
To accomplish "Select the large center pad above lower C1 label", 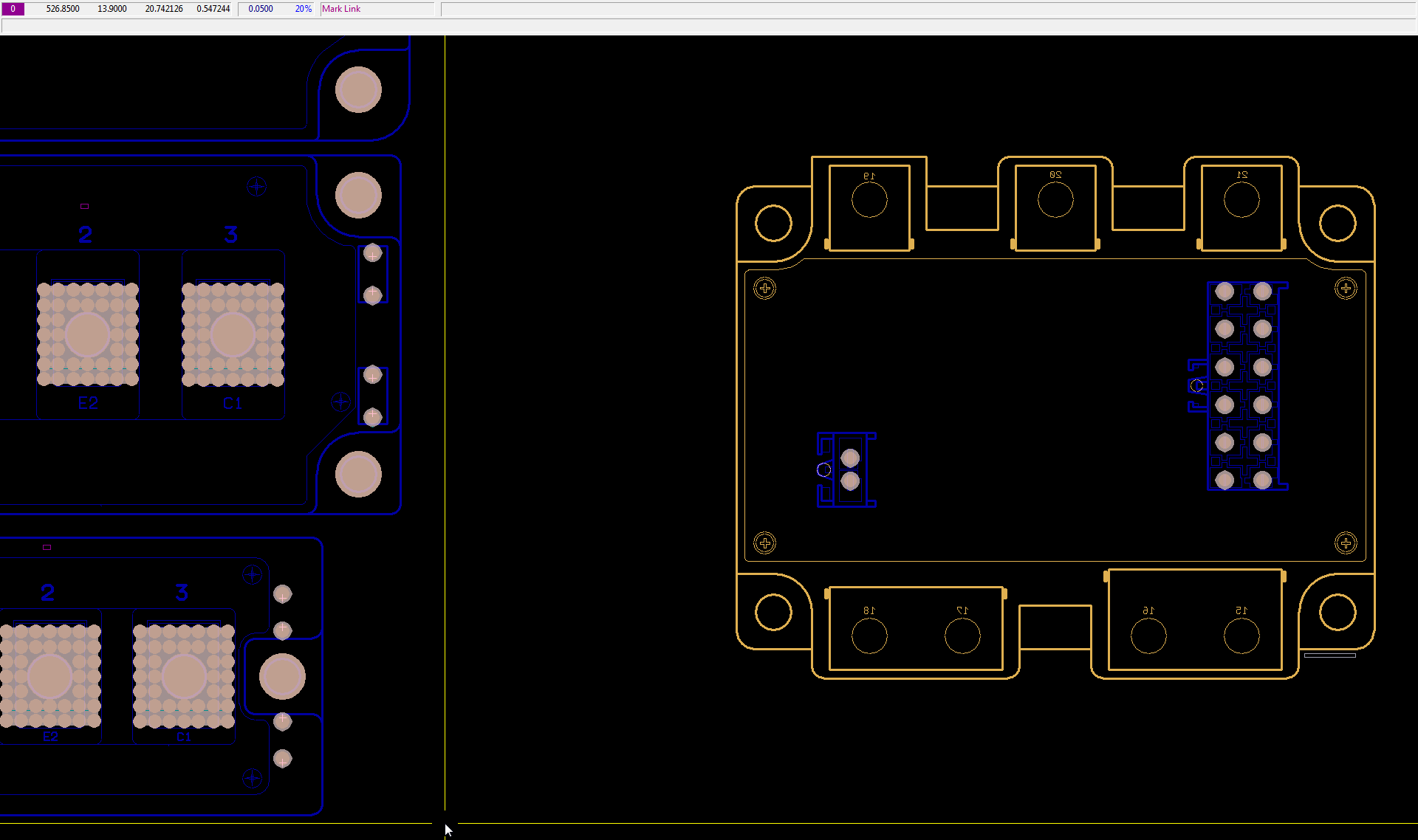I will pos(183,676).
